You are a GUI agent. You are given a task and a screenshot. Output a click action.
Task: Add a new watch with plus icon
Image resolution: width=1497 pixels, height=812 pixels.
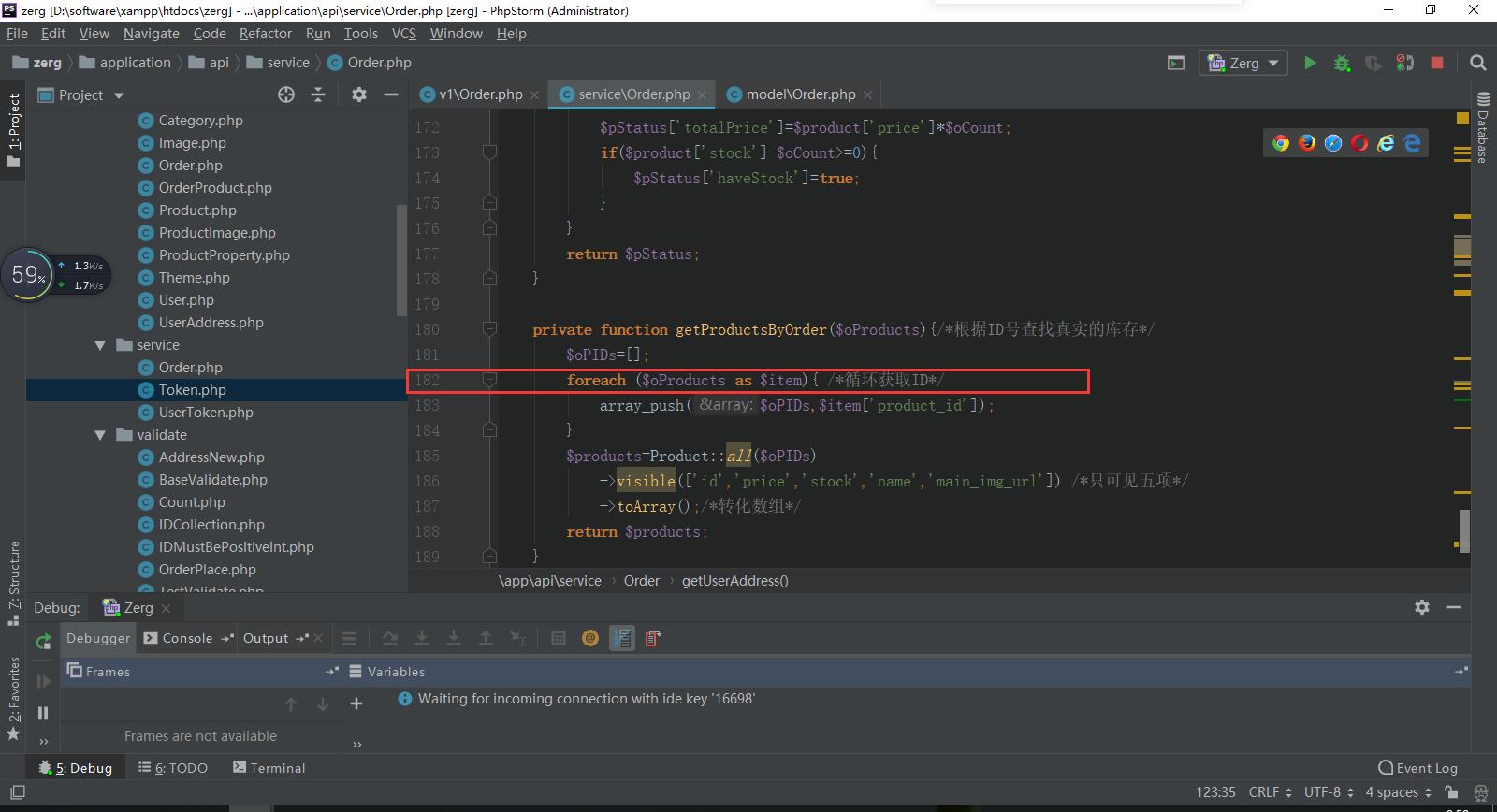click(356, 703)
